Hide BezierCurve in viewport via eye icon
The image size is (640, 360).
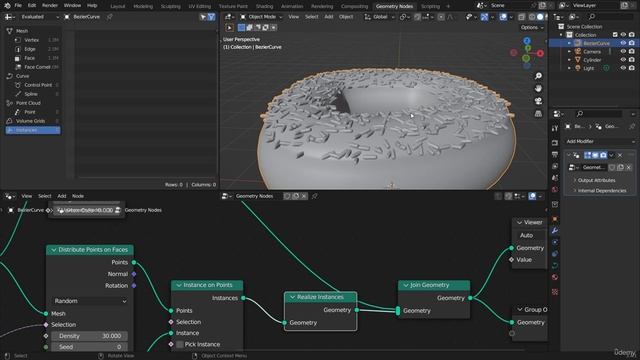[623, 43]
